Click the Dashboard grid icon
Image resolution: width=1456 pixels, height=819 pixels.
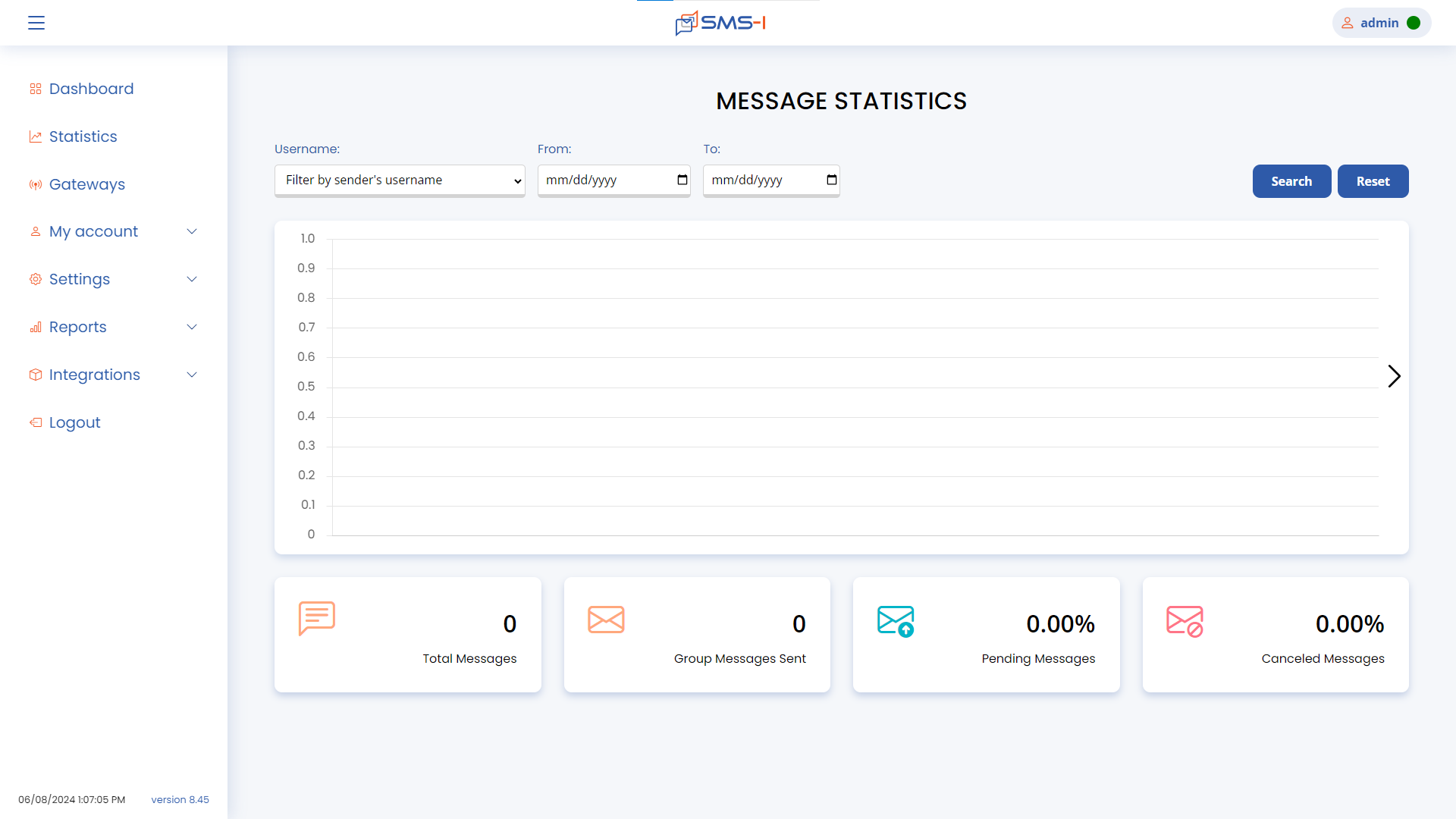tap(36, 89)
